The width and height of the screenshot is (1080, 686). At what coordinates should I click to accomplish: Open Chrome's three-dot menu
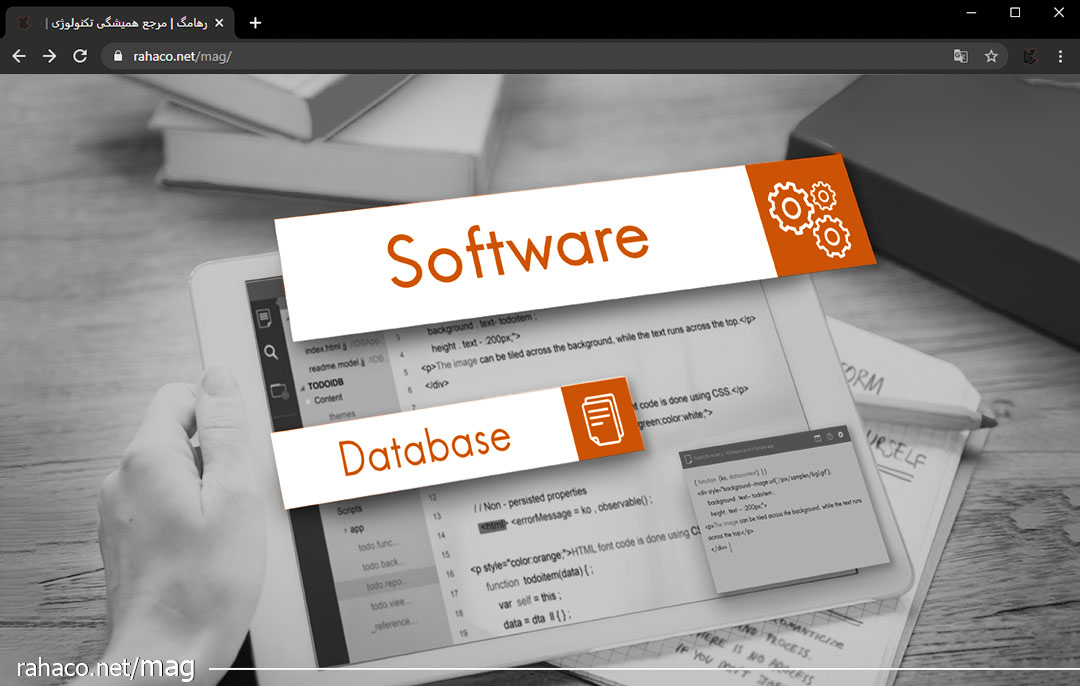pos(1061,56)
